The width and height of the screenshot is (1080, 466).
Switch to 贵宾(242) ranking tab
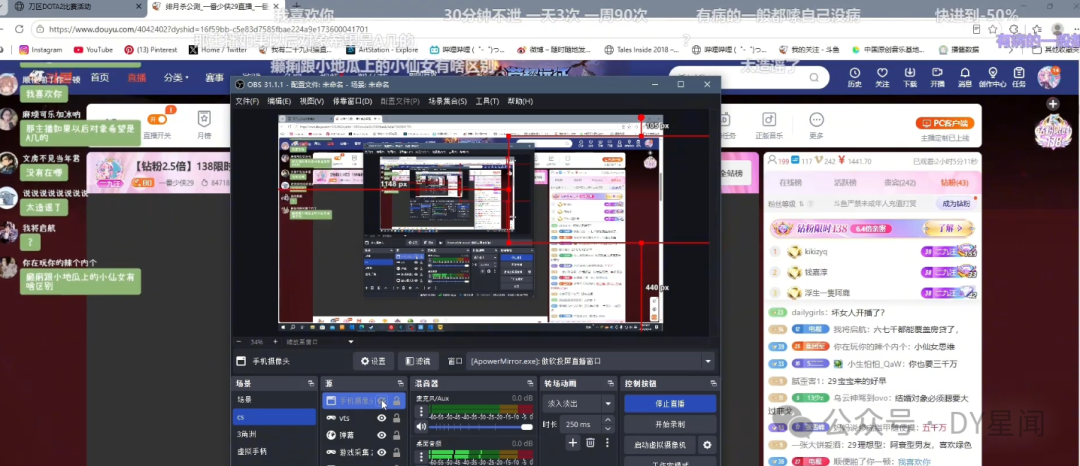click(900, 182)
